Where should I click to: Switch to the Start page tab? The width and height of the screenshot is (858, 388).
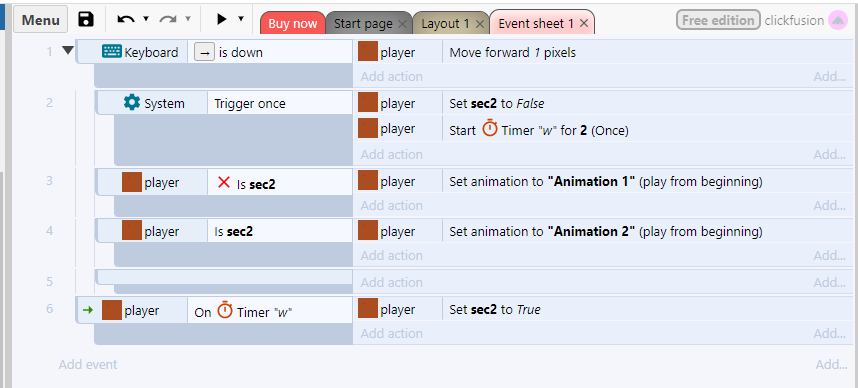(369, 24)
